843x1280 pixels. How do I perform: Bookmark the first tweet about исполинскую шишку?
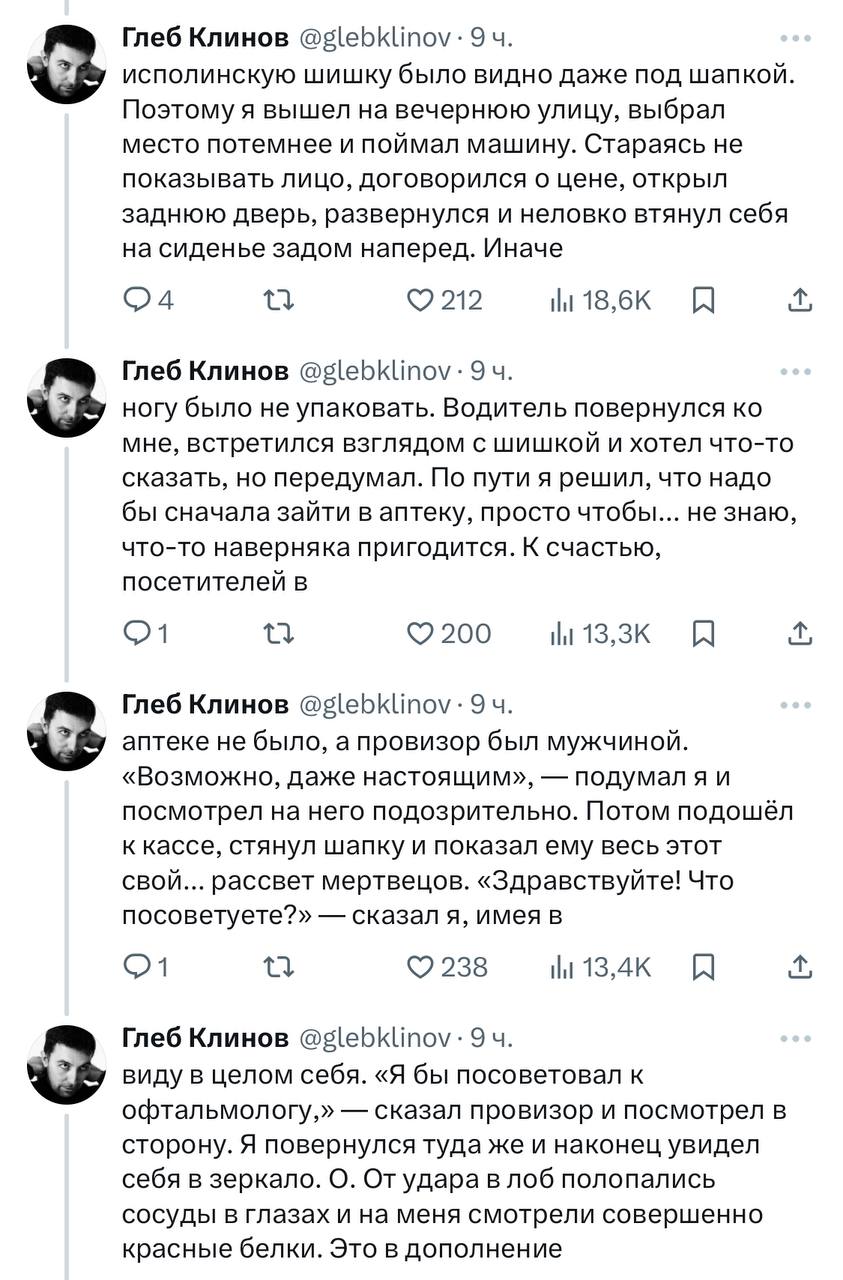coord(703,300)
